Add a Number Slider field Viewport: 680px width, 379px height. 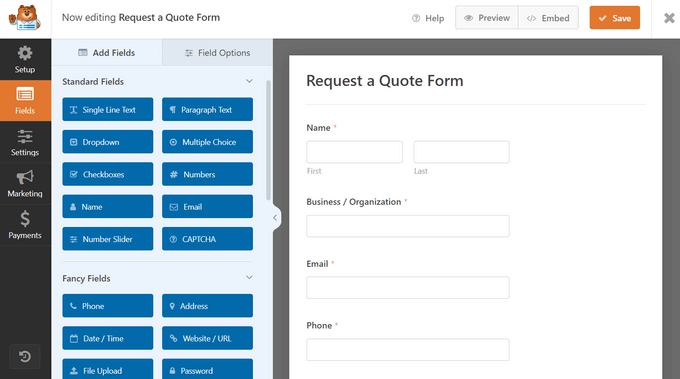(x=108, y=239)
